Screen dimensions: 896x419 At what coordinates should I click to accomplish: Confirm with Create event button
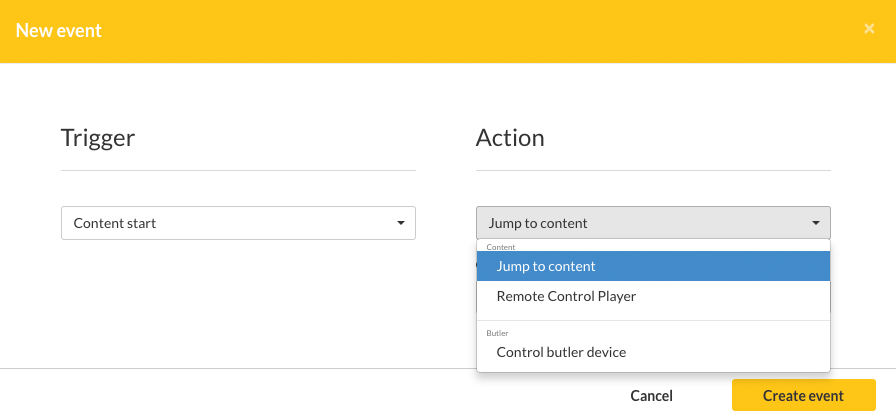tap(803, 395)
